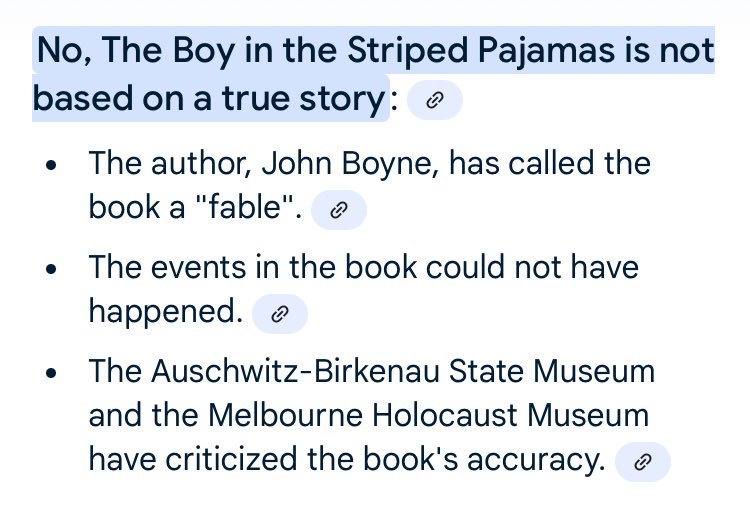The width and height of the screenshot is (750, 505).
Task: Click the word "happened."
Action: 166,313
